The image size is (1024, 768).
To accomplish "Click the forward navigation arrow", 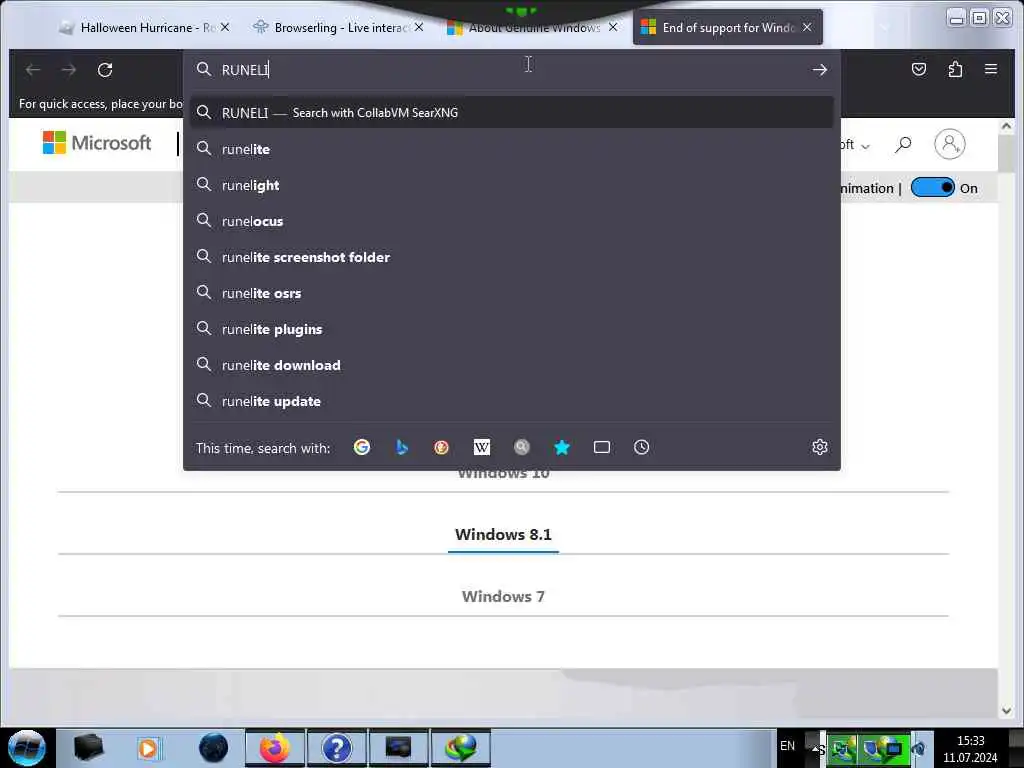I will point(69,69).
